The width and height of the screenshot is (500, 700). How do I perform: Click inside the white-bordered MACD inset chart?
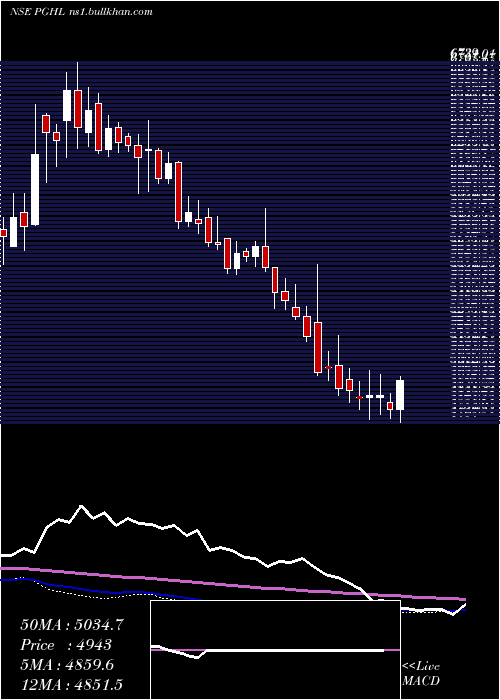pyautogui.click(x=275, y=650)
